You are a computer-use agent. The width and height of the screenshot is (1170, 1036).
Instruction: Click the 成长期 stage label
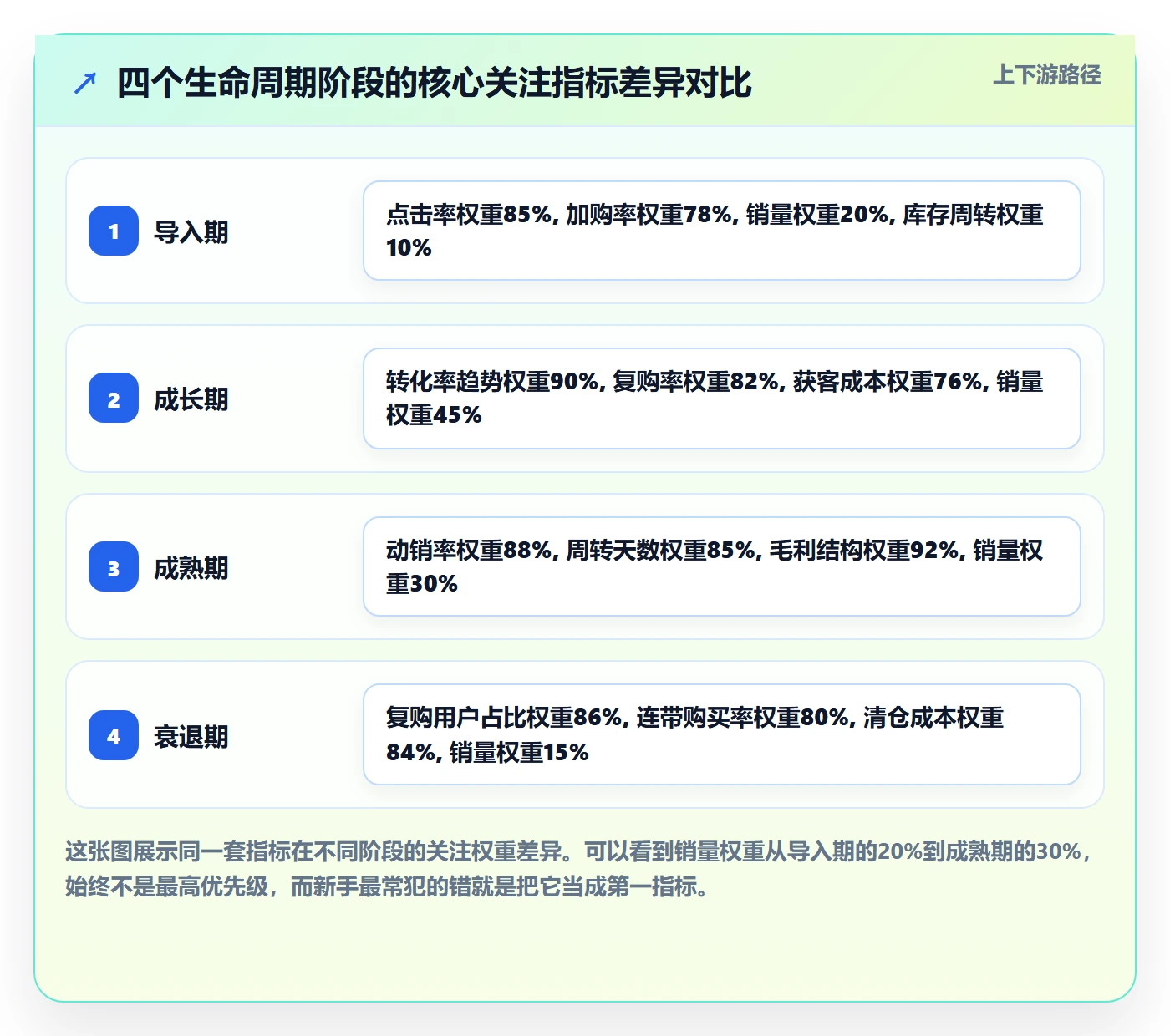(191, 399)
